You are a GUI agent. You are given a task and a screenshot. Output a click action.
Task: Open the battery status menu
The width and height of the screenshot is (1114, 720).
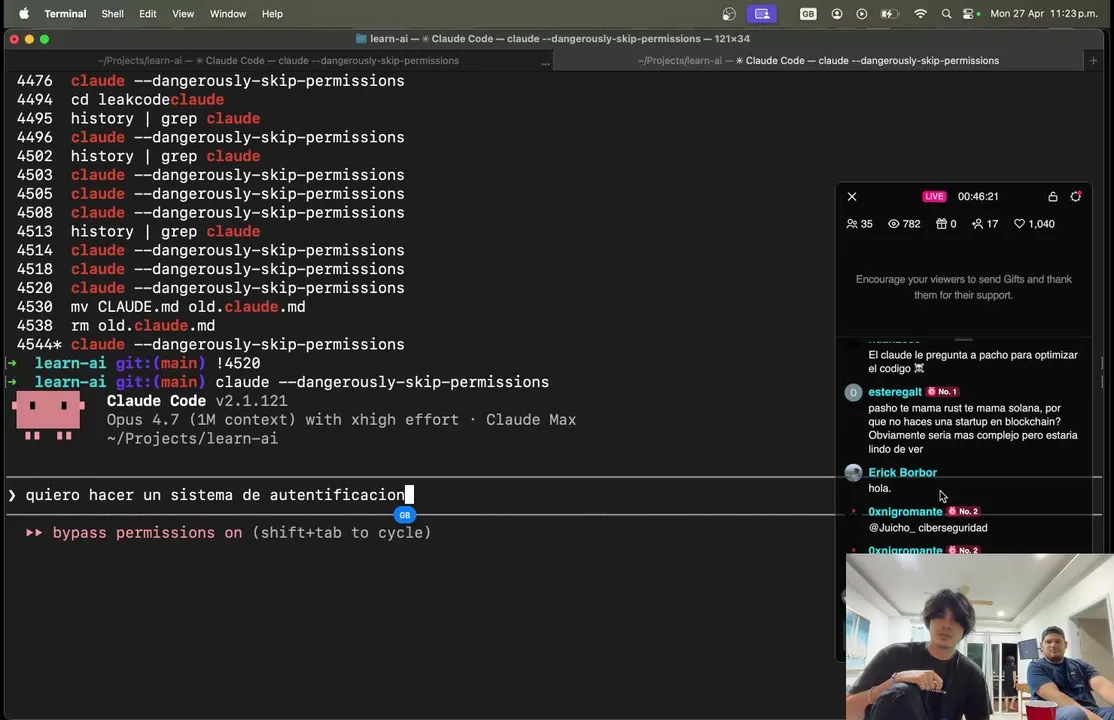889,14
